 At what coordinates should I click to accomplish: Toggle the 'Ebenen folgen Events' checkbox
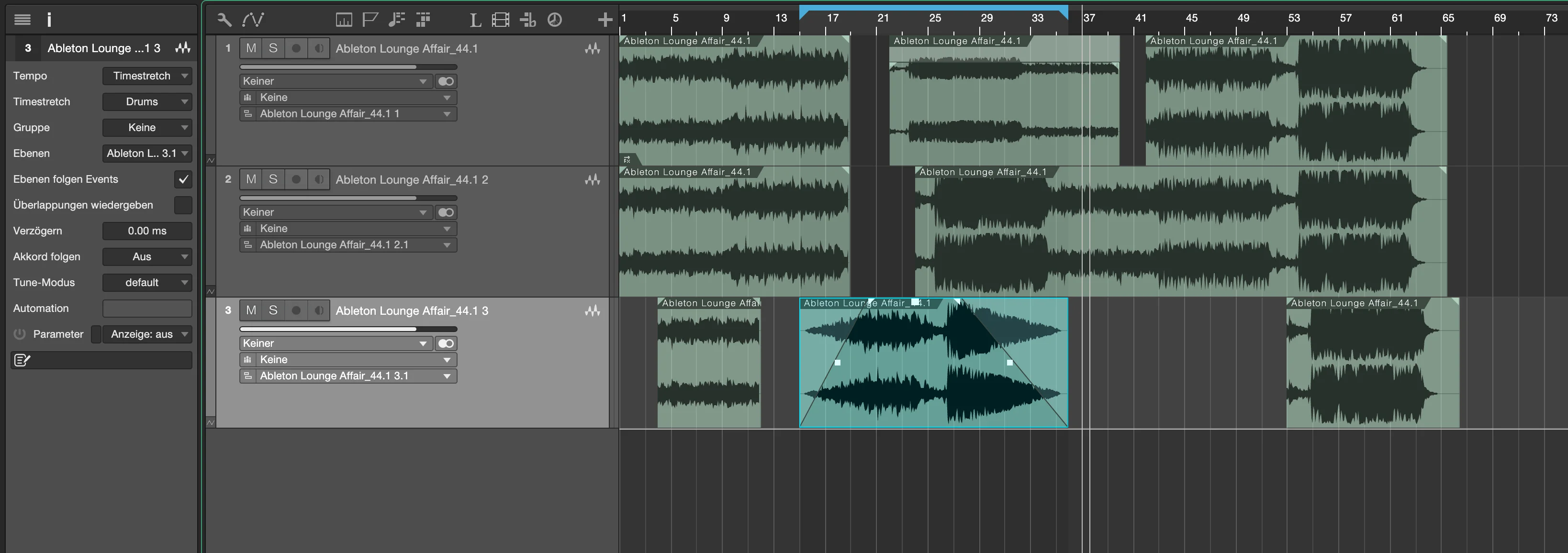[183, 179]
